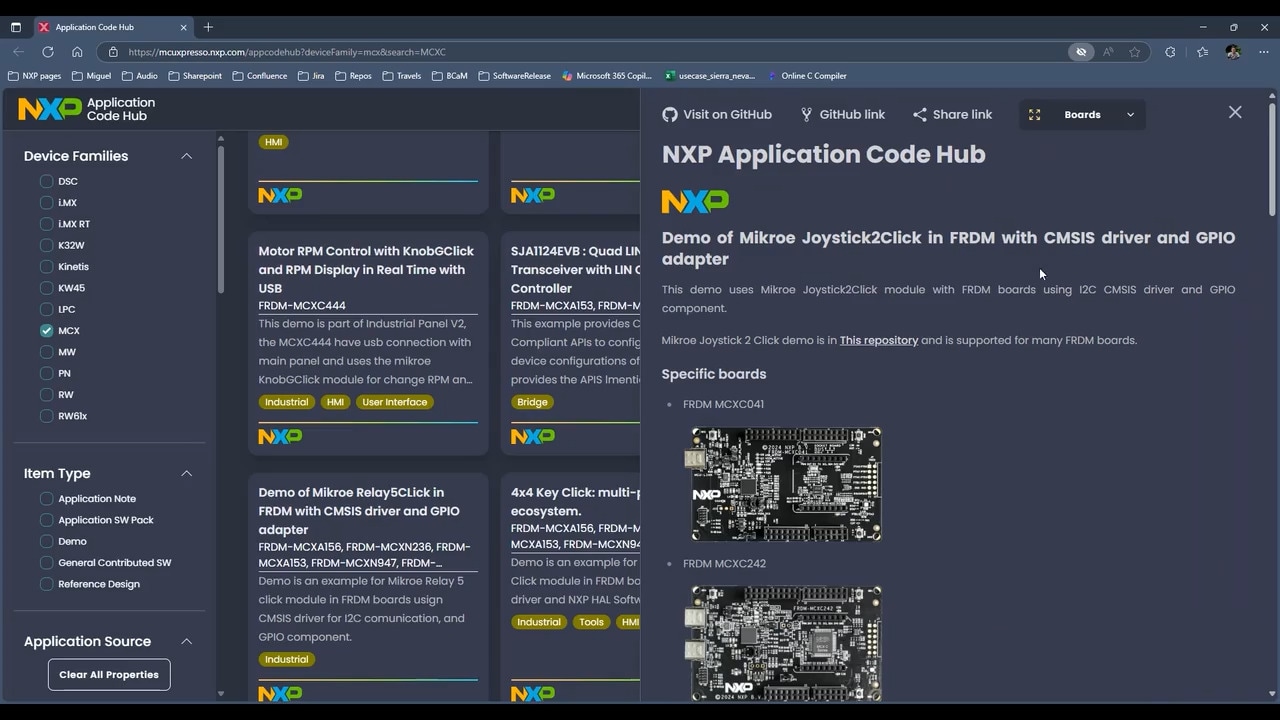Click the User Interface tag

394,402
